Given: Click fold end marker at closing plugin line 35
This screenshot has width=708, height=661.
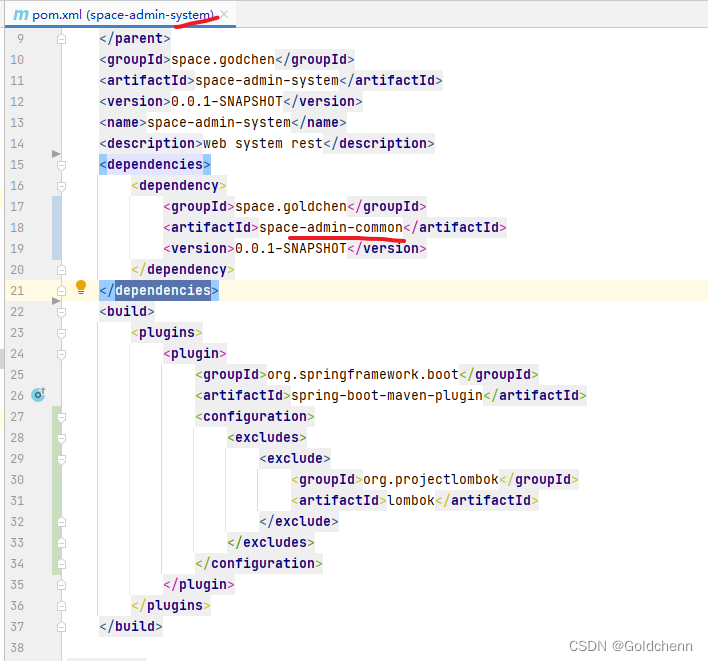Looking at the screenshot, I should 62,585.
